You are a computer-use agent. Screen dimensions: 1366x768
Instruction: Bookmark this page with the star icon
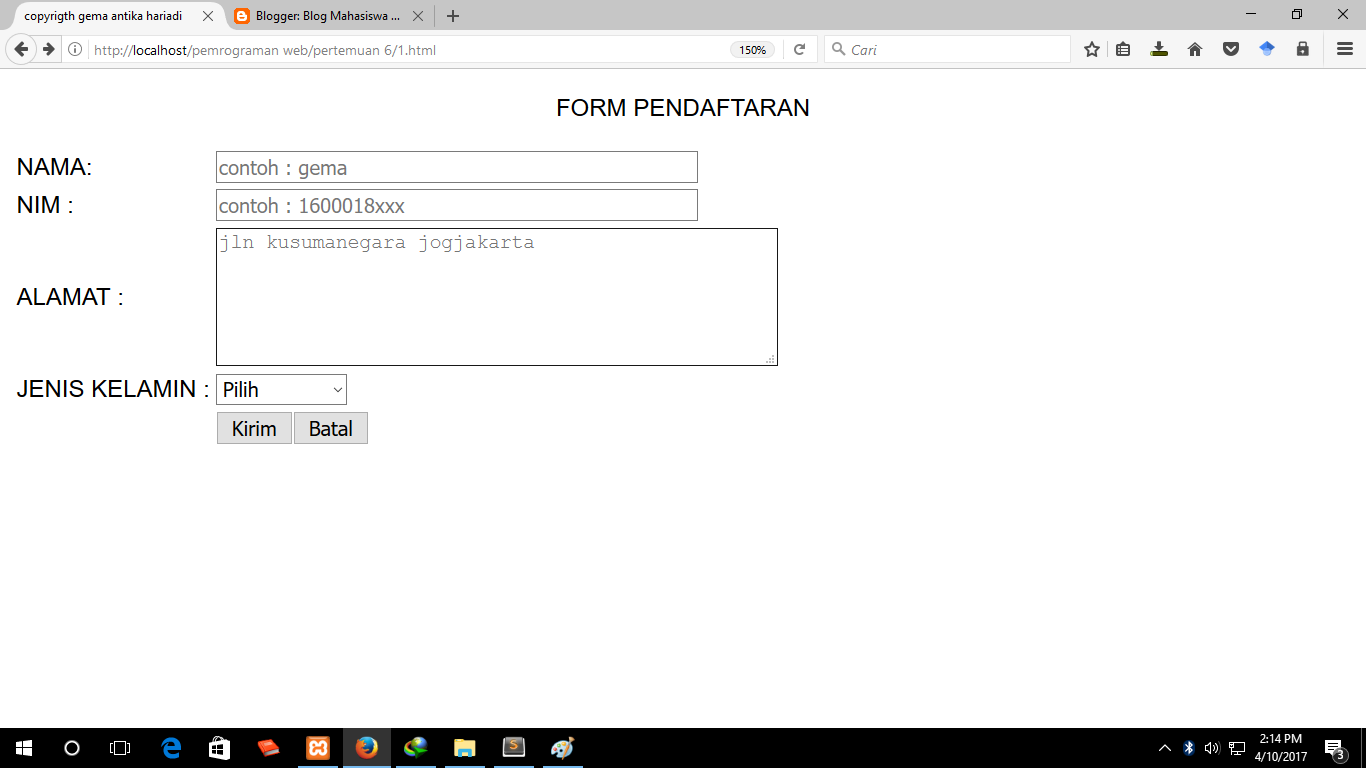click(1091, 48)
